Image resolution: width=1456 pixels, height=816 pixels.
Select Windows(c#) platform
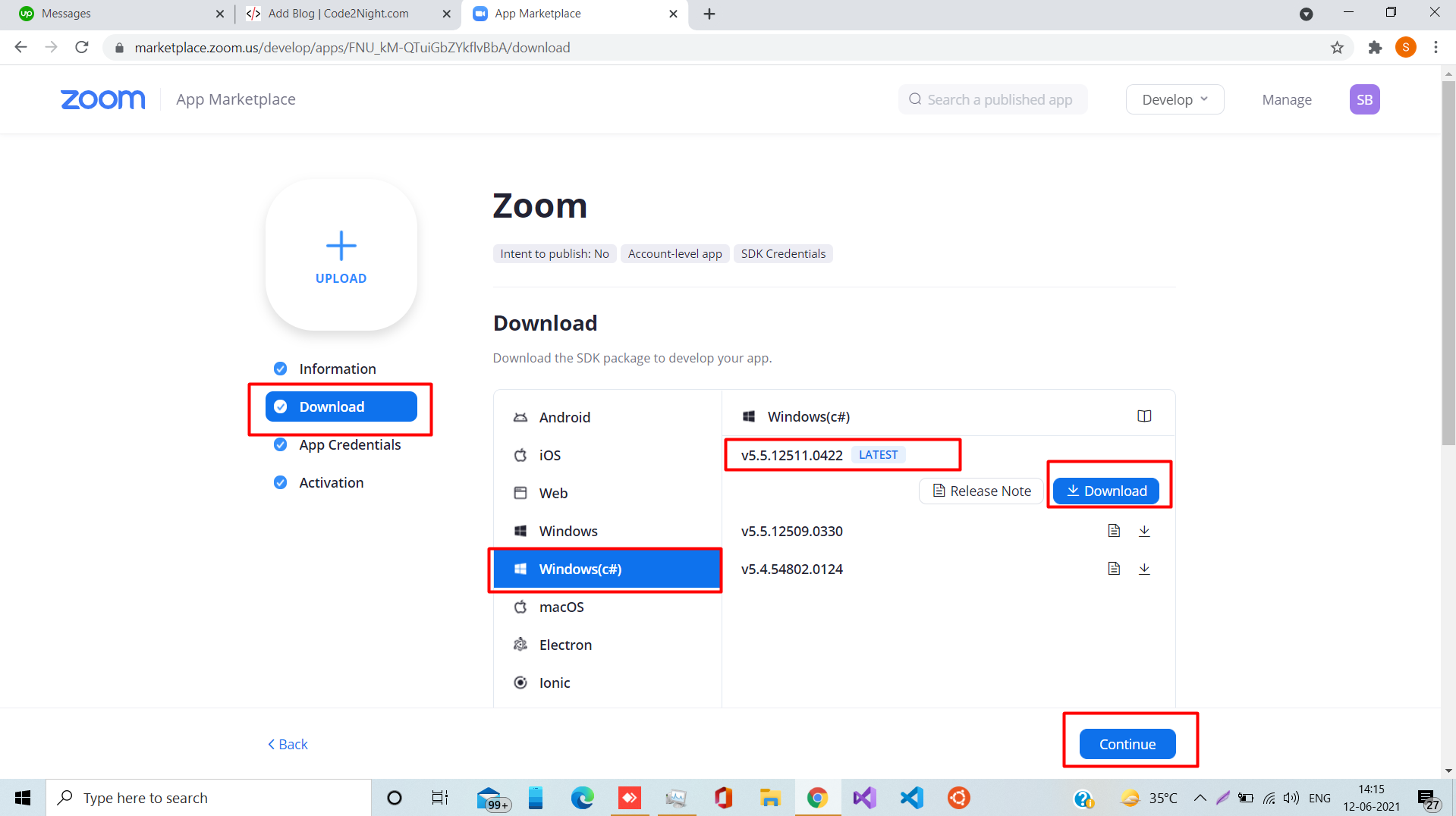pyautogui.click(x=607, y=569)
